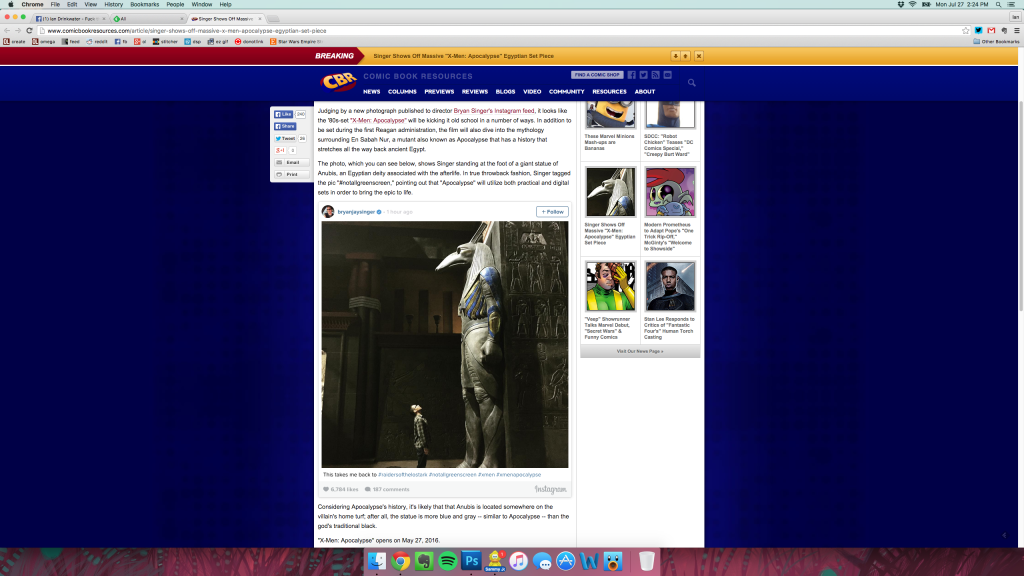Click the Evernote extension icon in Chrome toolbar
Screen dimensions: 1024x576
click(x=1004, y=31)
